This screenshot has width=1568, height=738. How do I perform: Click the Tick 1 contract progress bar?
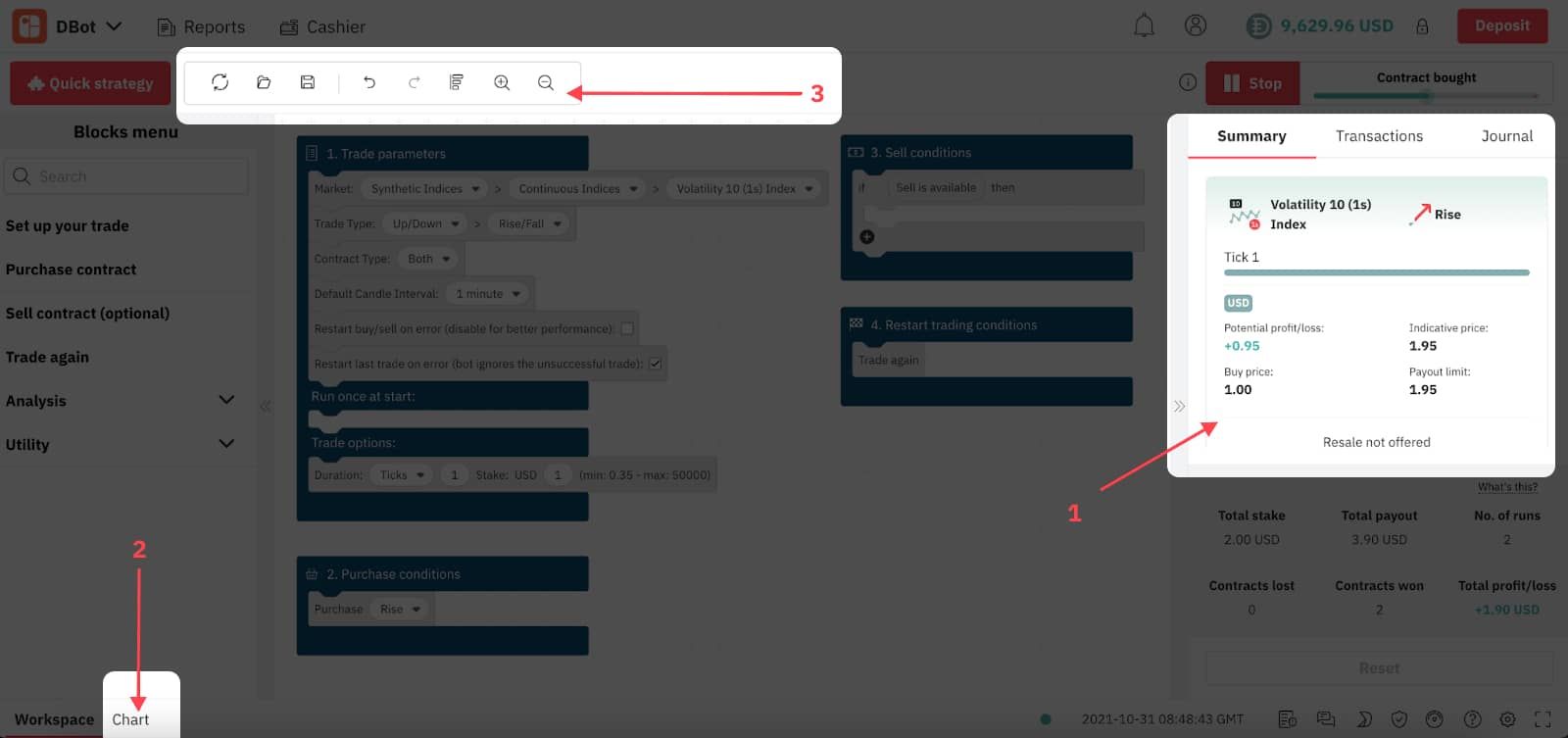tap(1376, 272)
